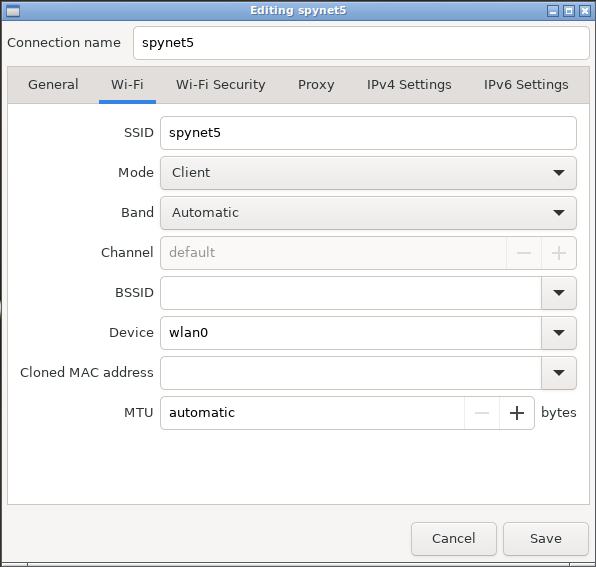
Task: Expand the Device dropdown arrow
Action: [559, 333]
